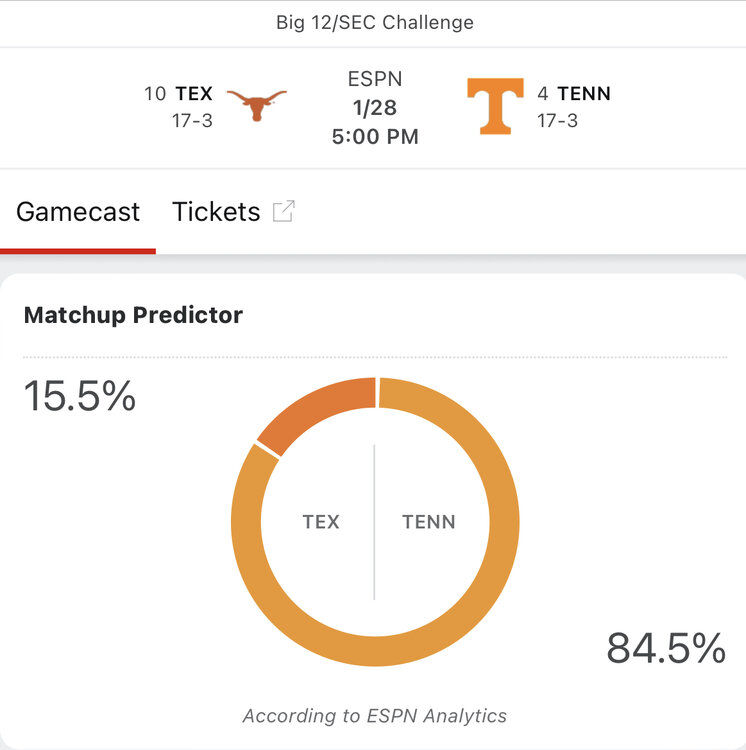Screen dimensions: 746x750
Task: Click the Matchup Predictor heading
Action: point(133,315)
